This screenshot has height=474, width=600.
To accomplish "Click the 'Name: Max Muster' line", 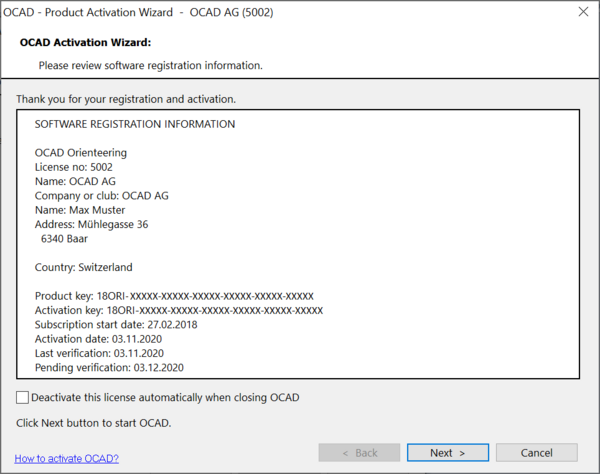I will tap(80, 210).
